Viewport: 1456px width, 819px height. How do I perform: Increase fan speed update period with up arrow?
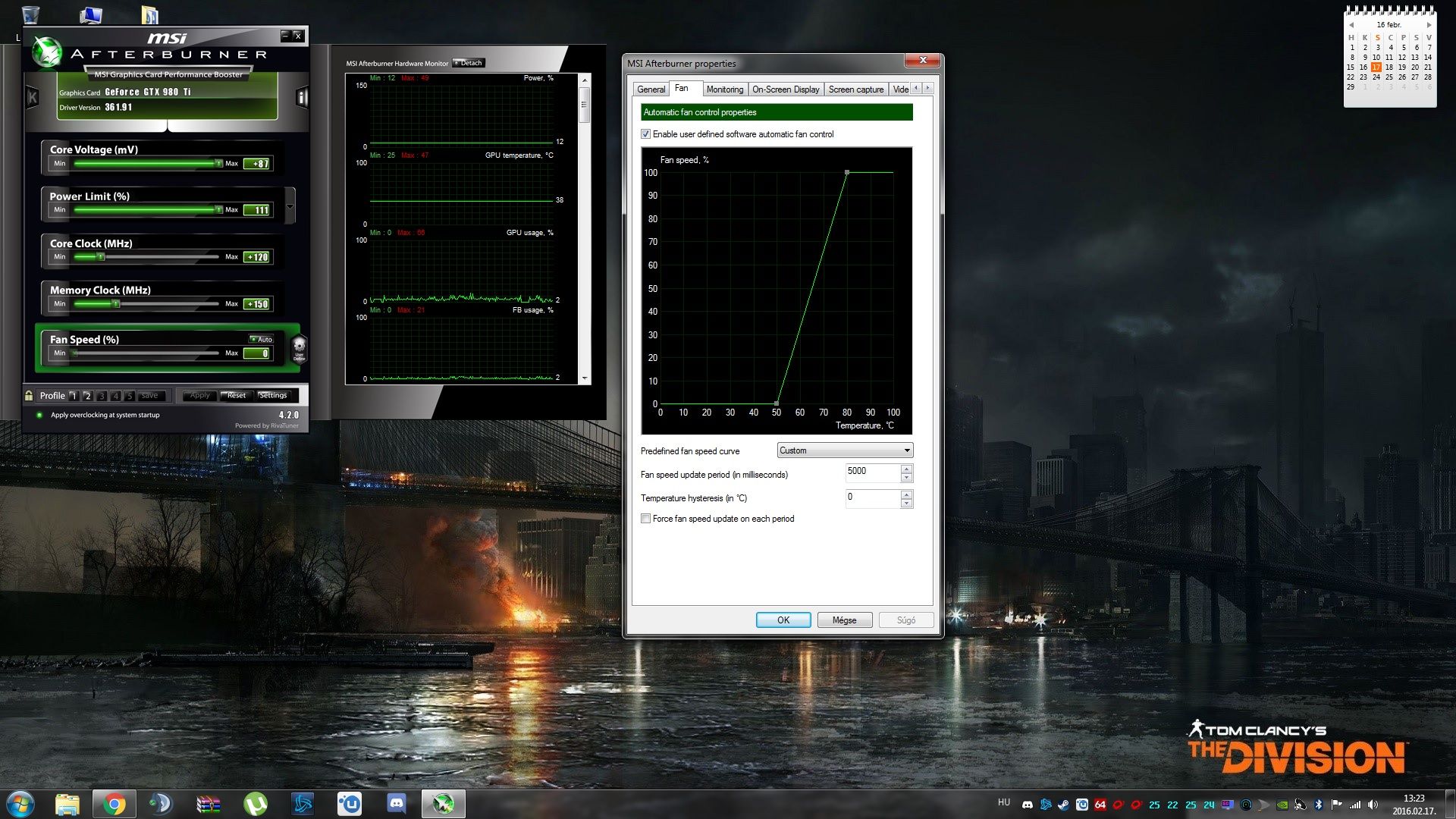click(906, 469)
